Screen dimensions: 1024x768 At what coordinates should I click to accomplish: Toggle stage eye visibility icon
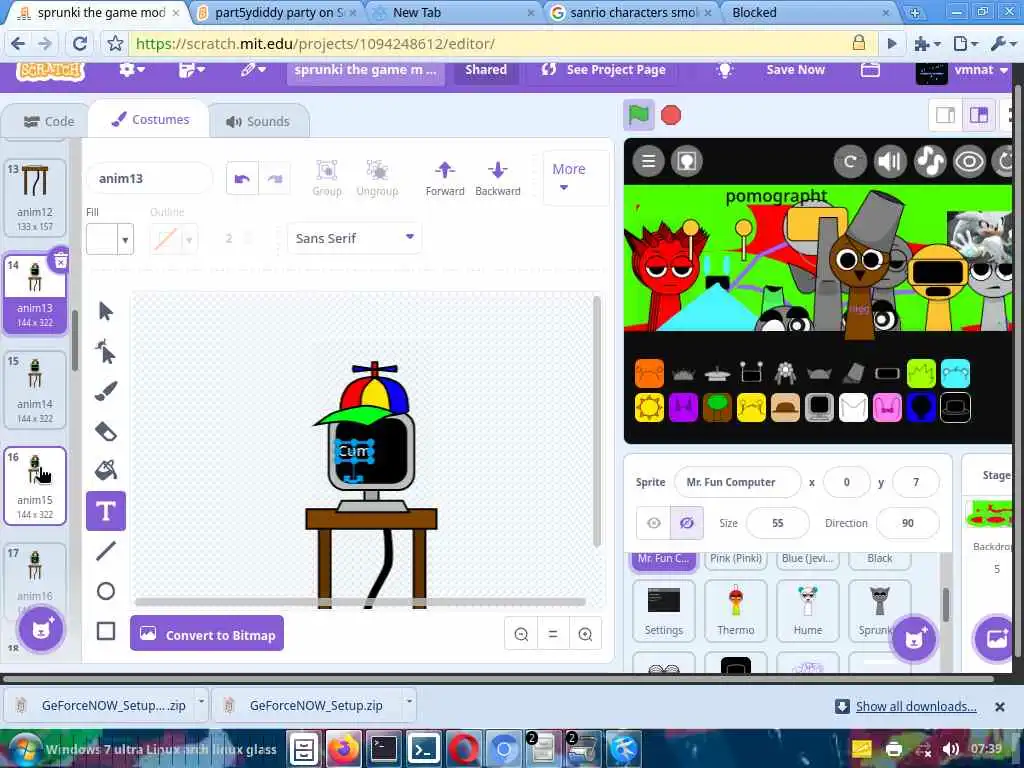[969, 161]
